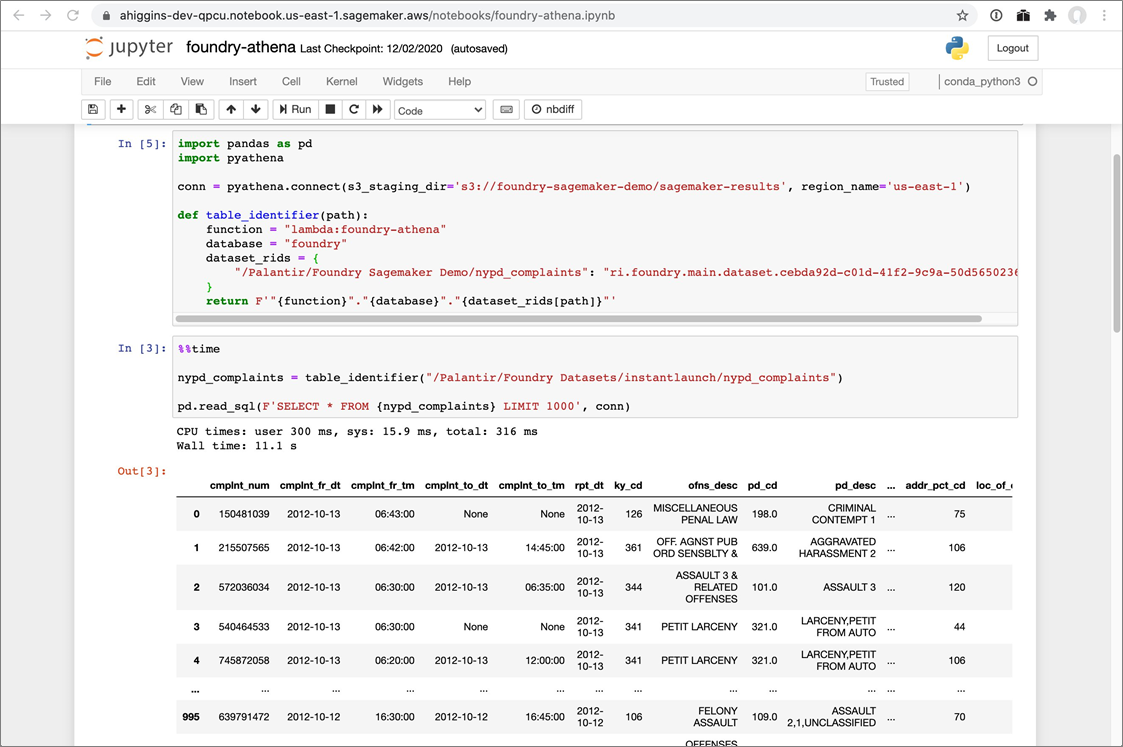Open the Kernel menu
1123x747 pixels.
[341, 82]
